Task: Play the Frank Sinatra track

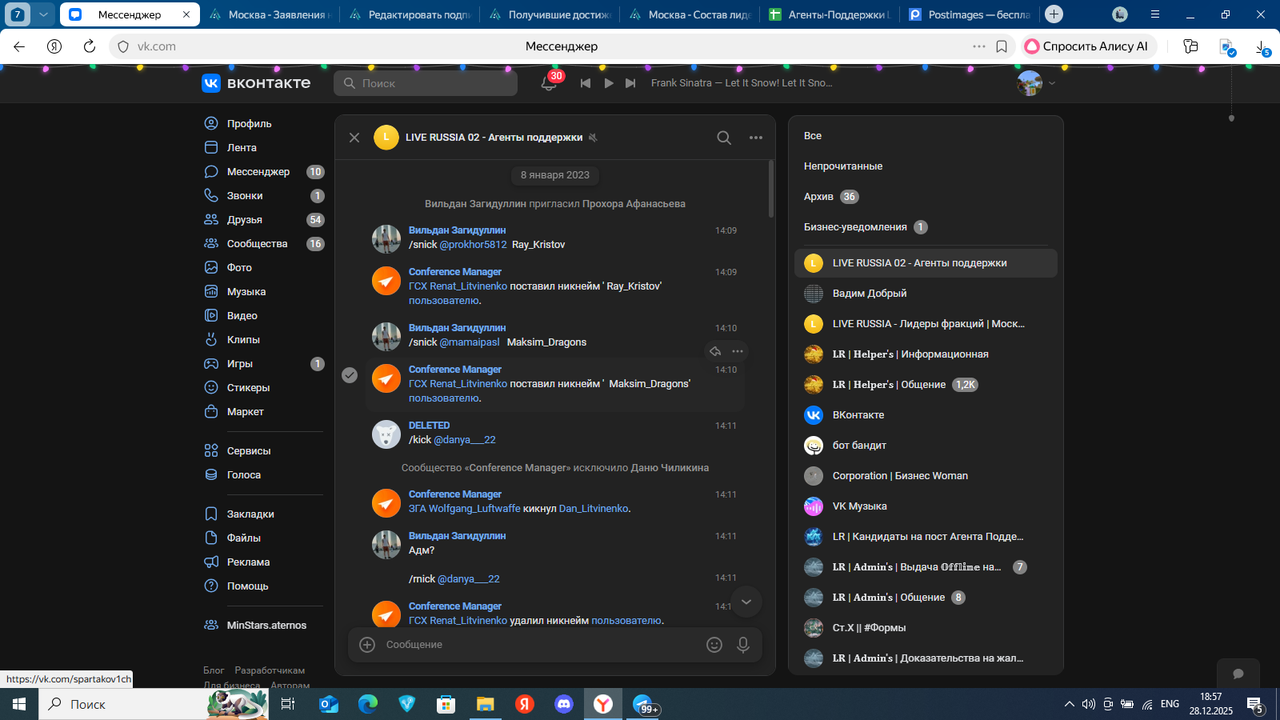Action: point(608,83)
